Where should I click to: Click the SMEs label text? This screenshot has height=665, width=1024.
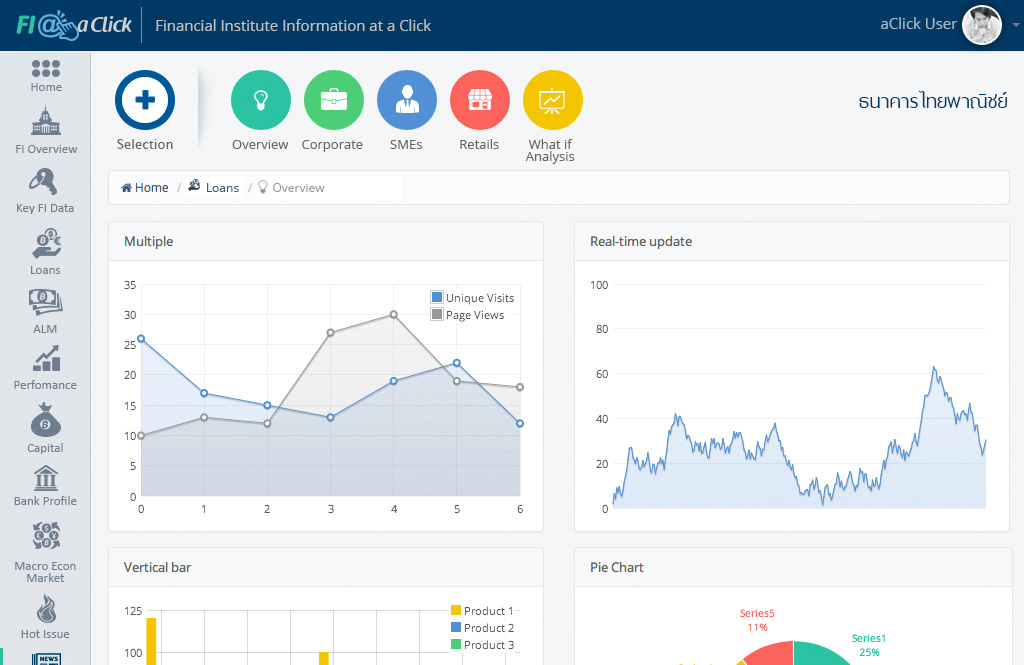(x=406, y=144)
